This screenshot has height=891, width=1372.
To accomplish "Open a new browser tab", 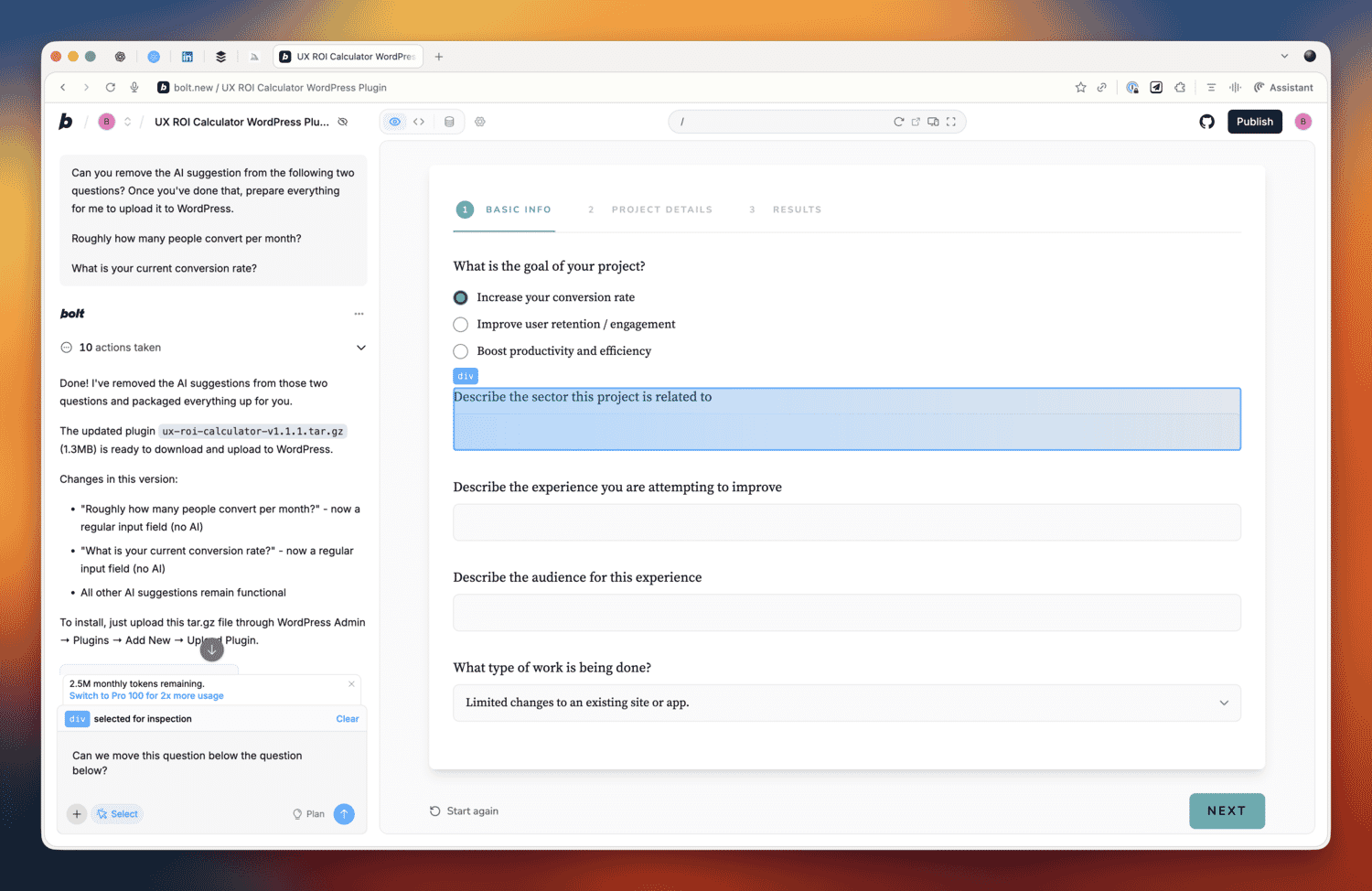I will click(x=439, y=57).
